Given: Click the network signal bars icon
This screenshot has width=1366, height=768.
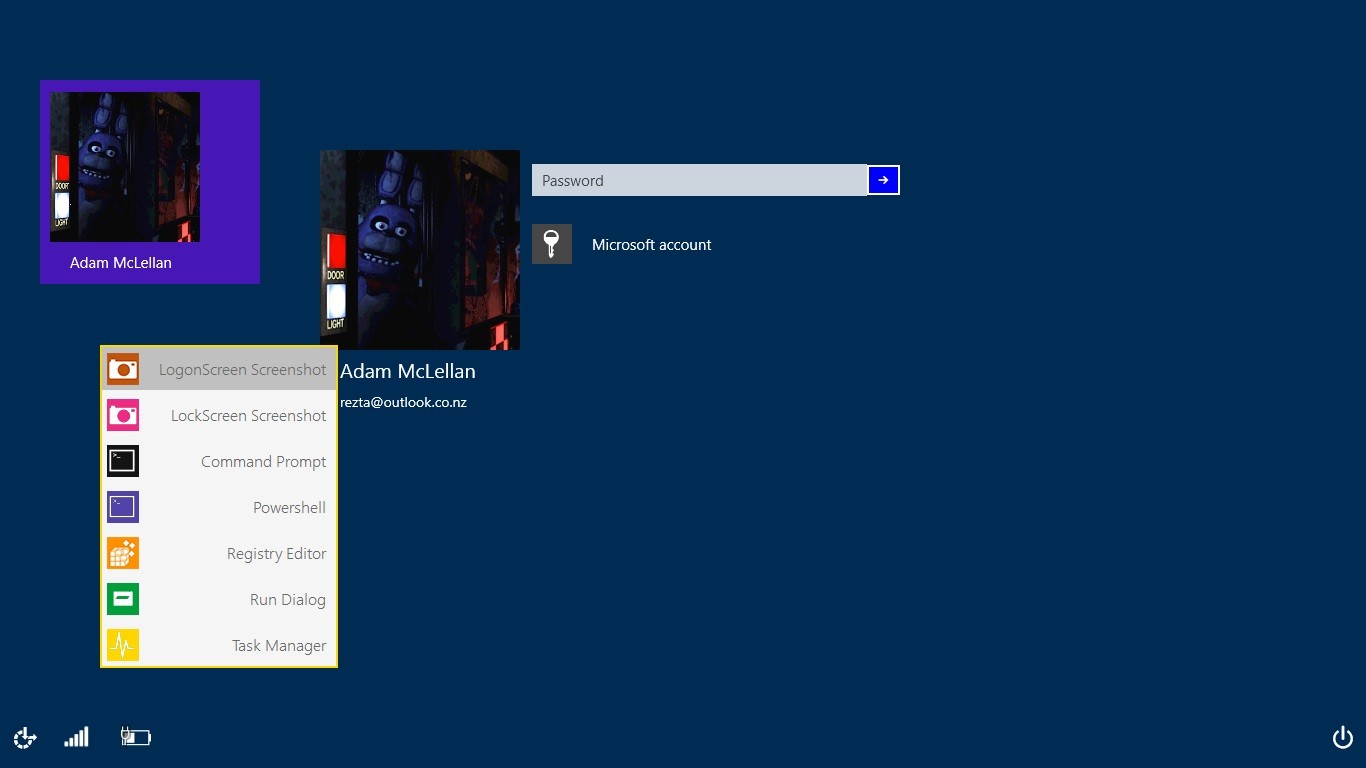Looking at the screenshot, I should [x=76, y=737].
